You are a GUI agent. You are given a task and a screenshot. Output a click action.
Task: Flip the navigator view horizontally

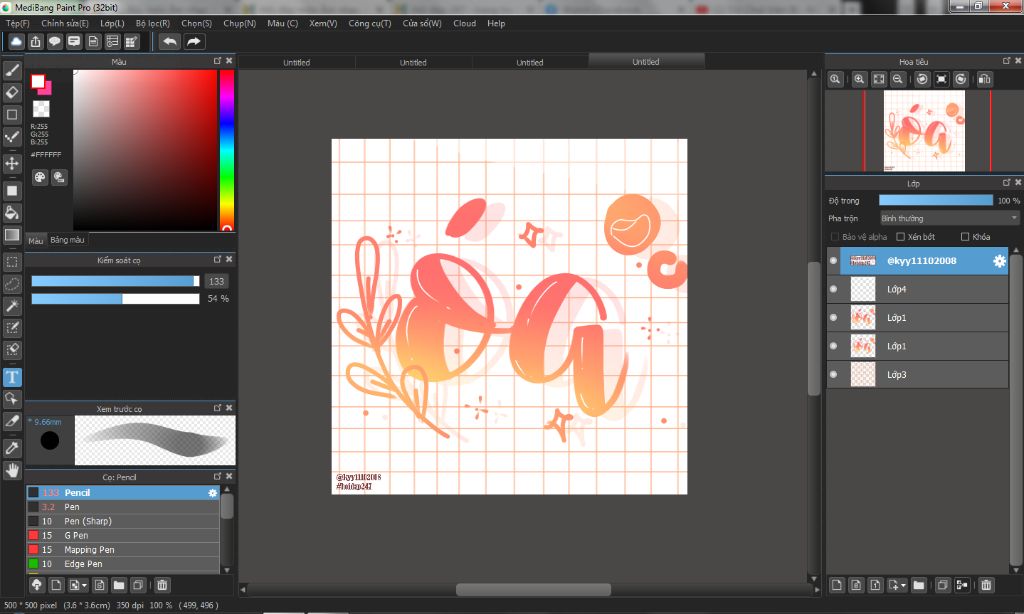984,79
